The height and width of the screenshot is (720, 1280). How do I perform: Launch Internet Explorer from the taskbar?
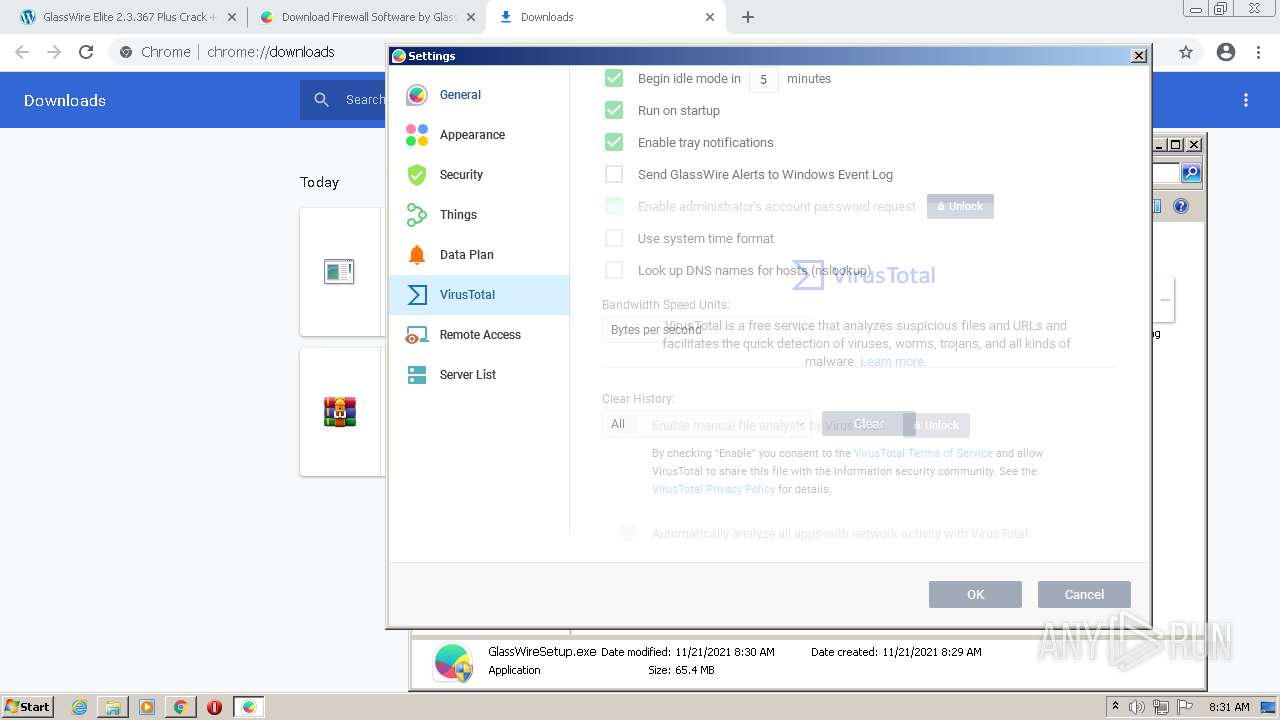[x=79, y=707]
